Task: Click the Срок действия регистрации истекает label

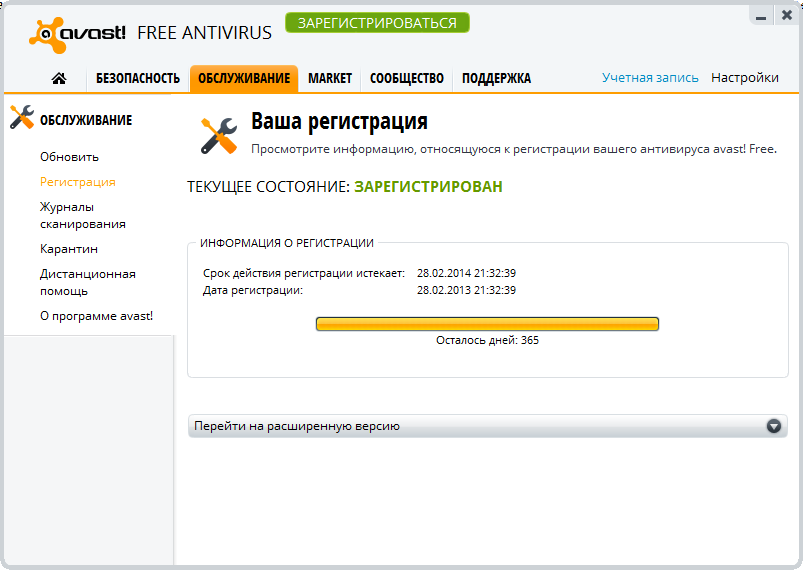Action: [304, 273]
